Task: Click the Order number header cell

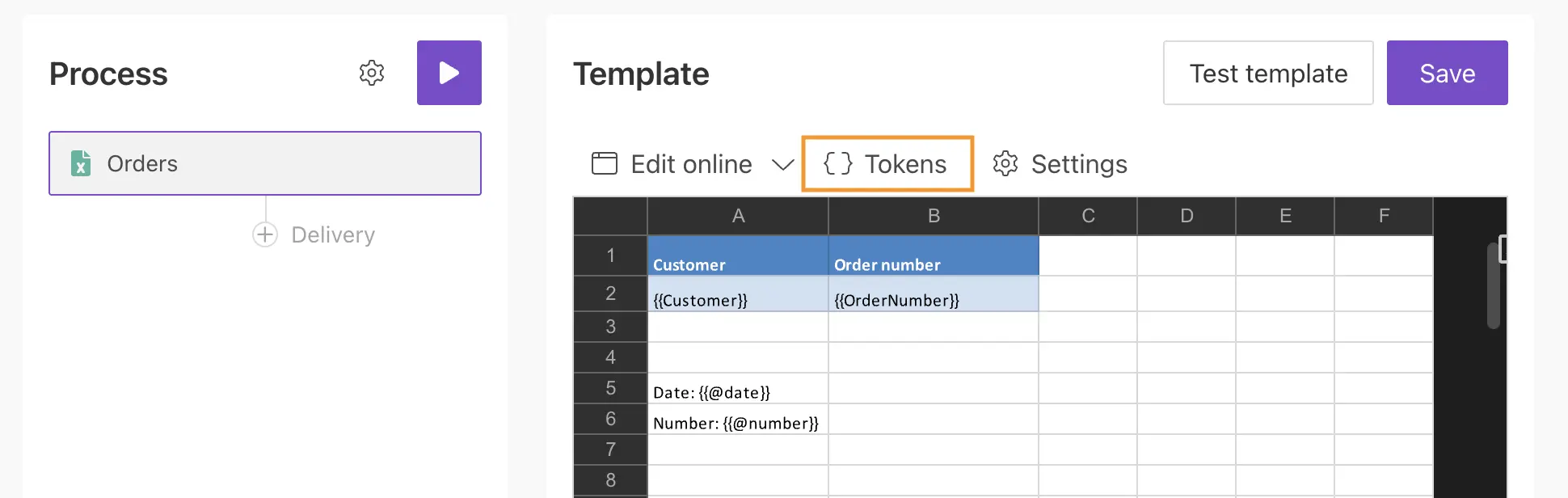Action: tap(934, 255)
